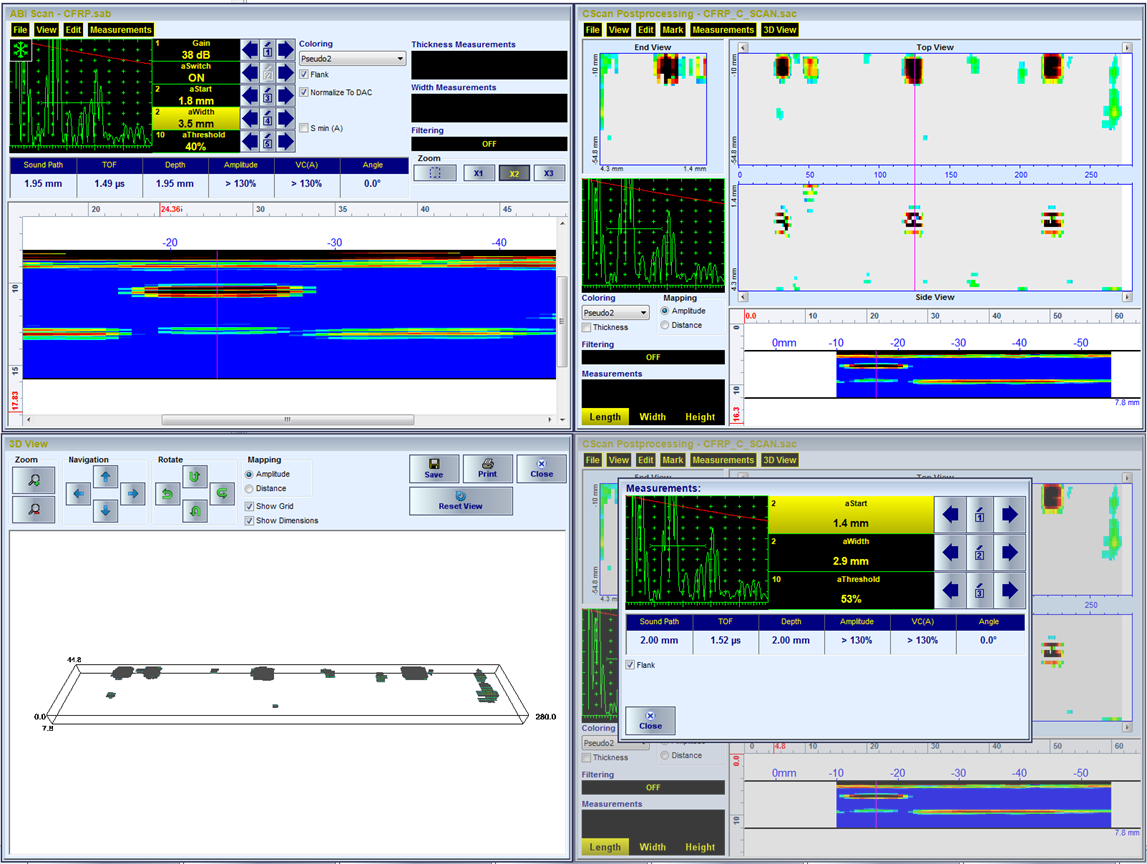
Task: Click Print button in 3D View
Action: tap(487, 468)
